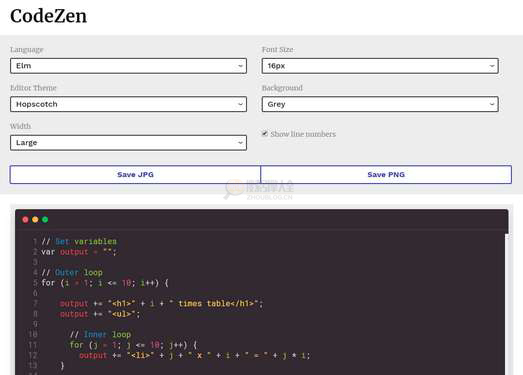Click the "// Inner loop" comment line
This screenshot has height=375, width=523.
100,334
